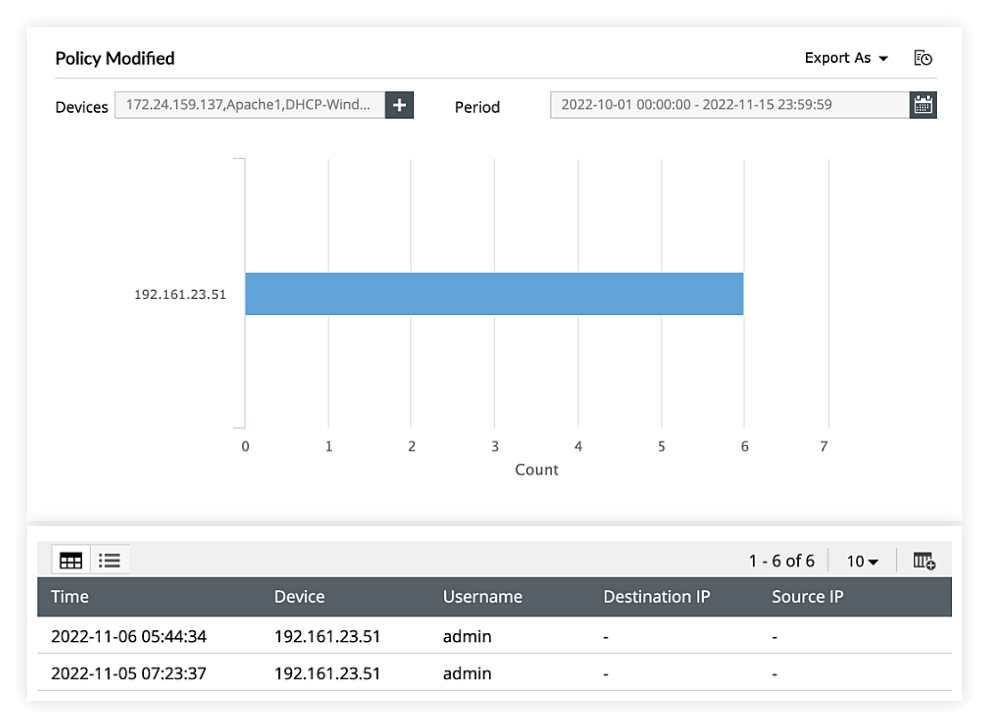This screenshot has height=728, width=989.
Task: Click the Destination IP column header
Action: pyautogui.click(x=656, y=596)
